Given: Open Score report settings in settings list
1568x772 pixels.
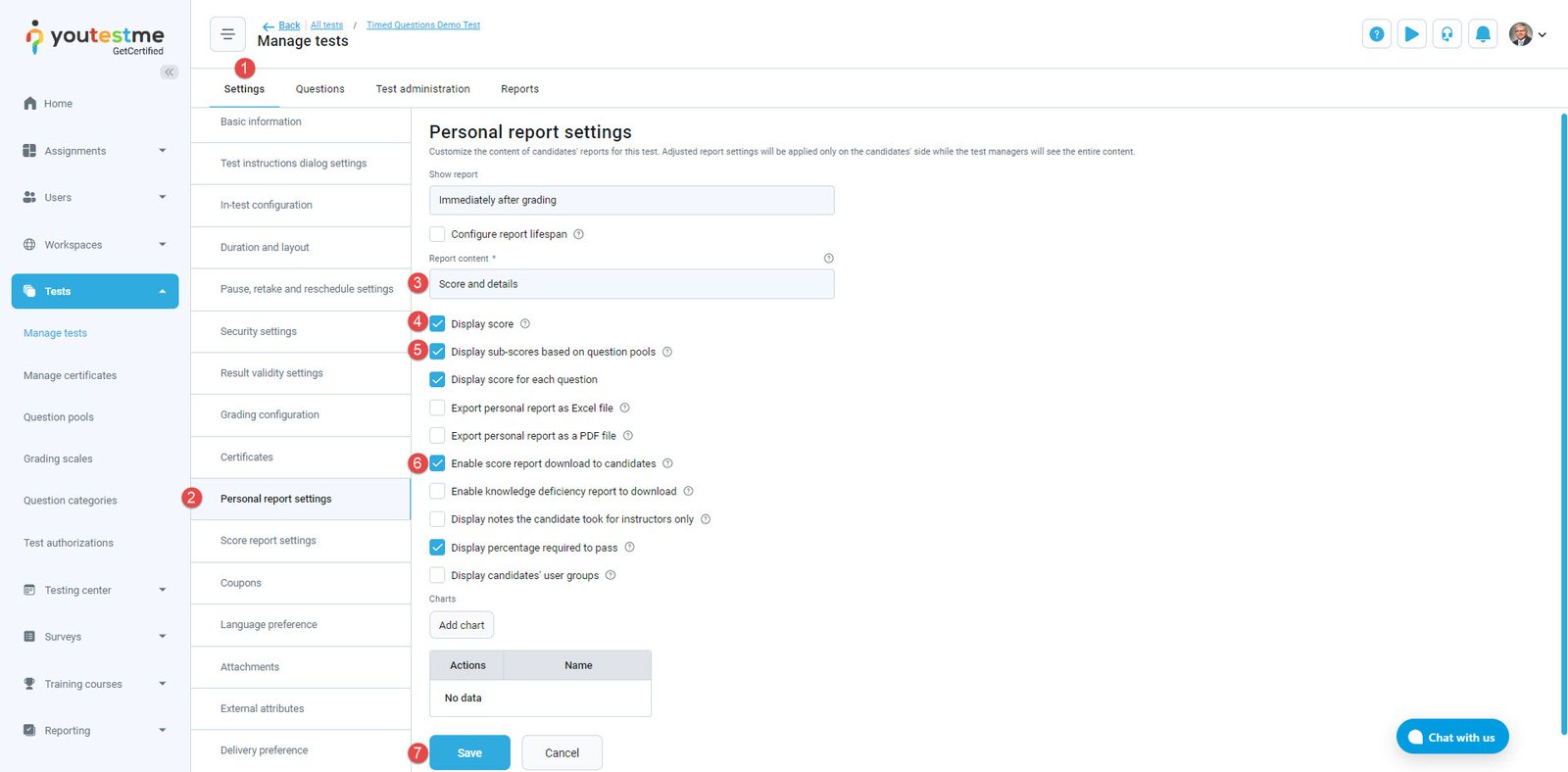Looking at the screenshot, I should (269, 541).
